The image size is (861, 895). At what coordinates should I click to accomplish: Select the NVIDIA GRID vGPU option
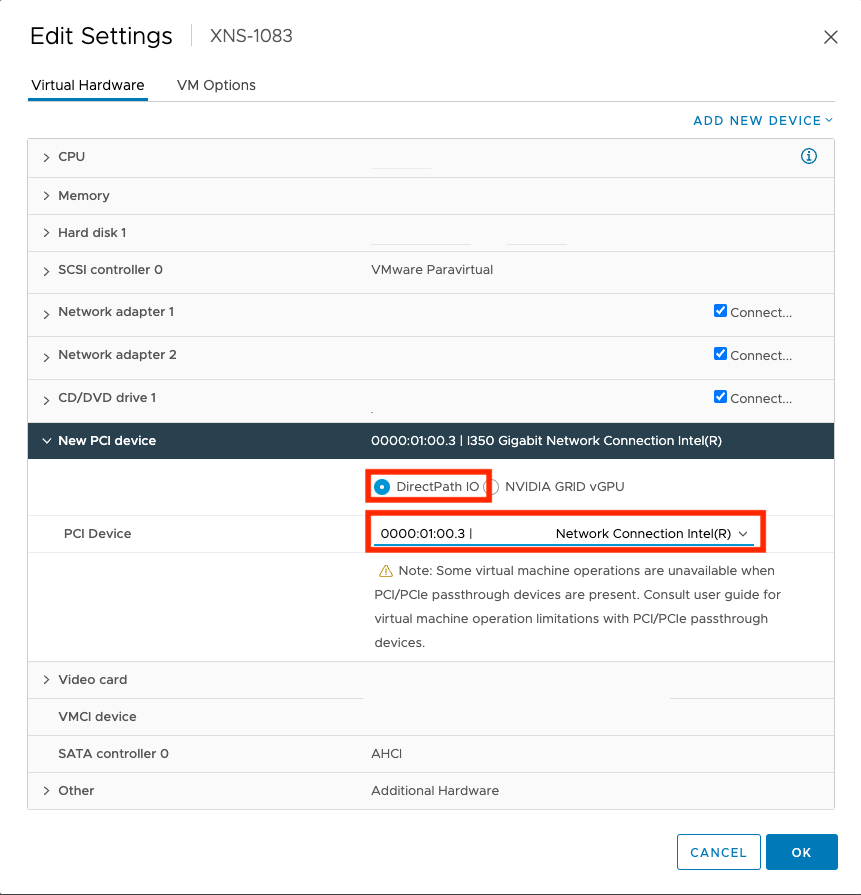tap(490, 486)
